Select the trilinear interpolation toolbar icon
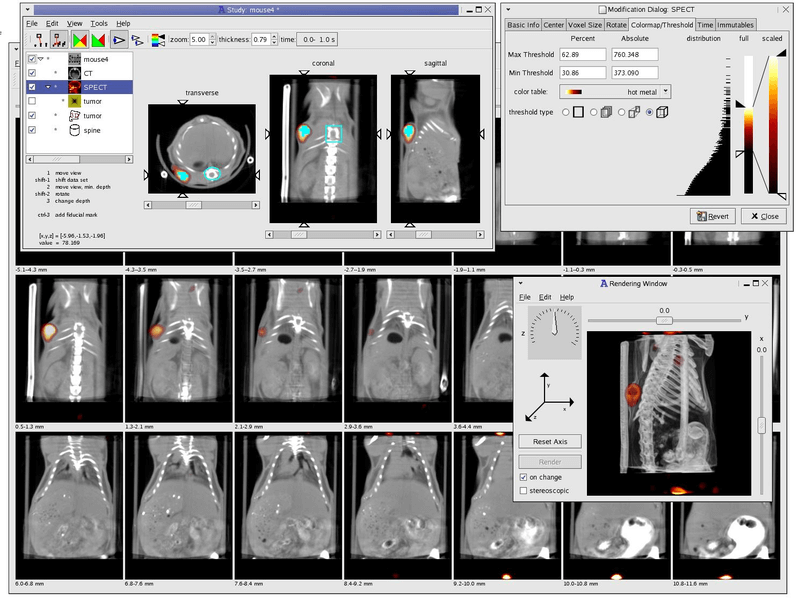Viewport: 798px width, 600px height. [x=59, y=40]
